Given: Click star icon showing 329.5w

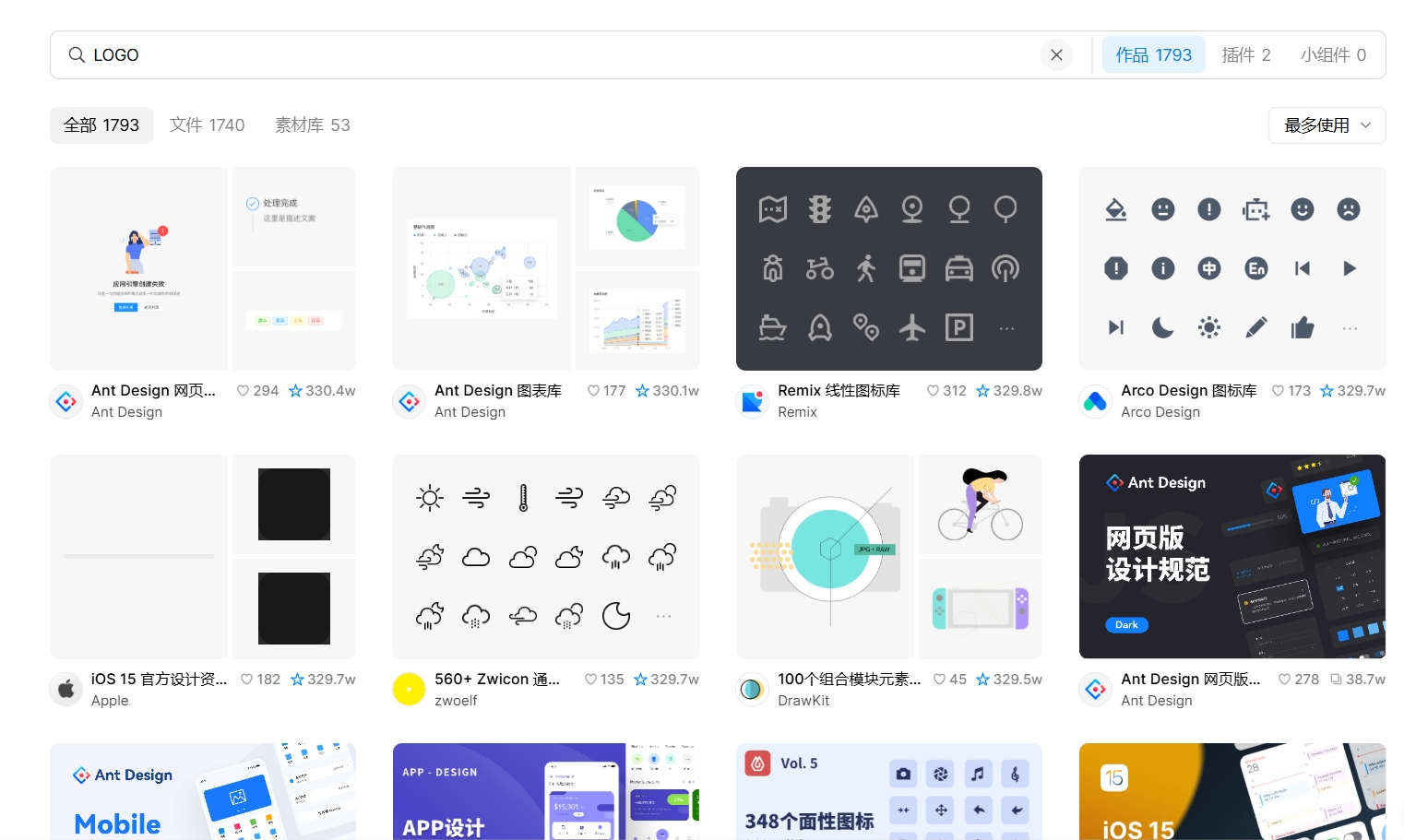Looking at the screenshot, I should click(x=983, y=680).
